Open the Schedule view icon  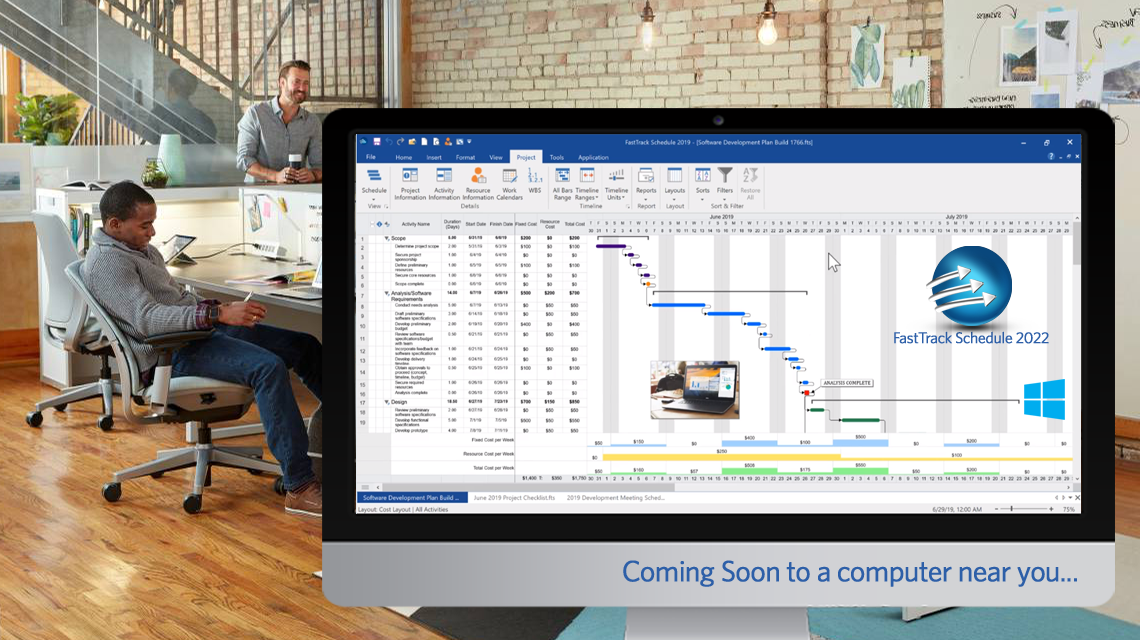coord(375,178)
